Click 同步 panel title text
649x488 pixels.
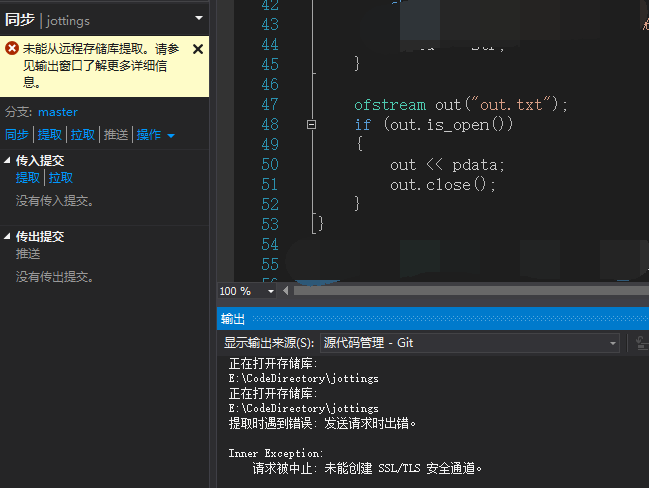tap(20, 19)
